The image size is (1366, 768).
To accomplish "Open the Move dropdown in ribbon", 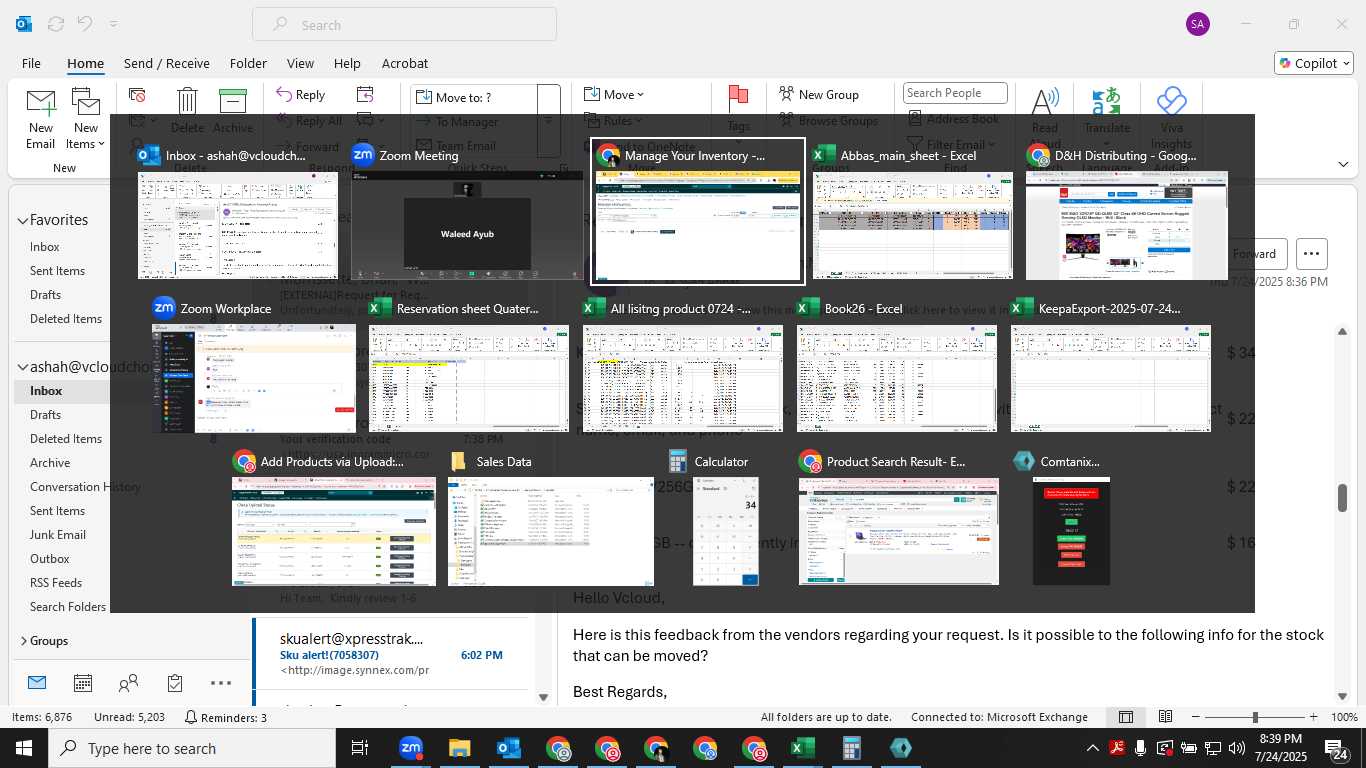I will [x=613, y=95].
